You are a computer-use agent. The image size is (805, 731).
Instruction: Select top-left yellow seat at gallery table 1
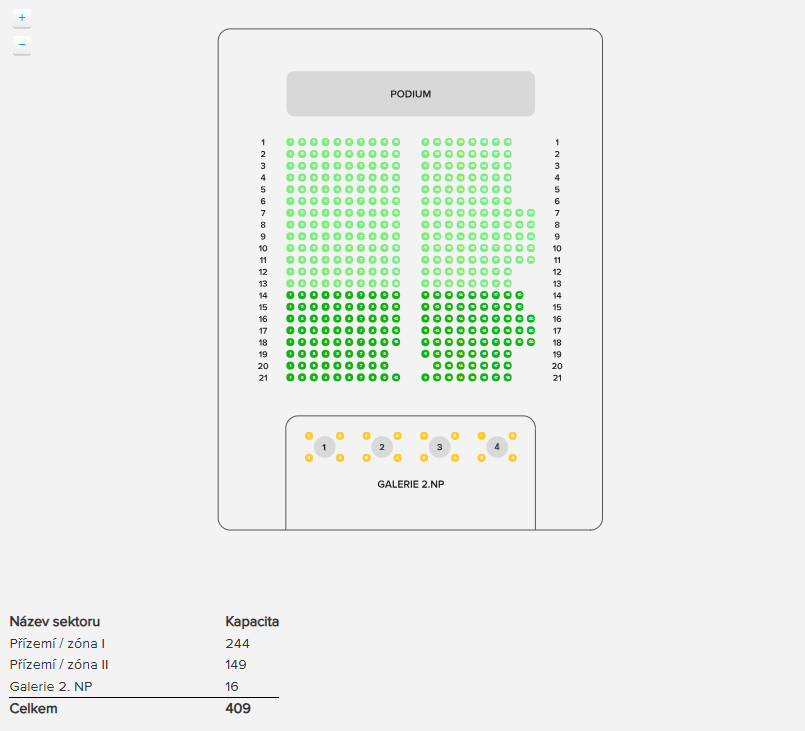[309, 436]
